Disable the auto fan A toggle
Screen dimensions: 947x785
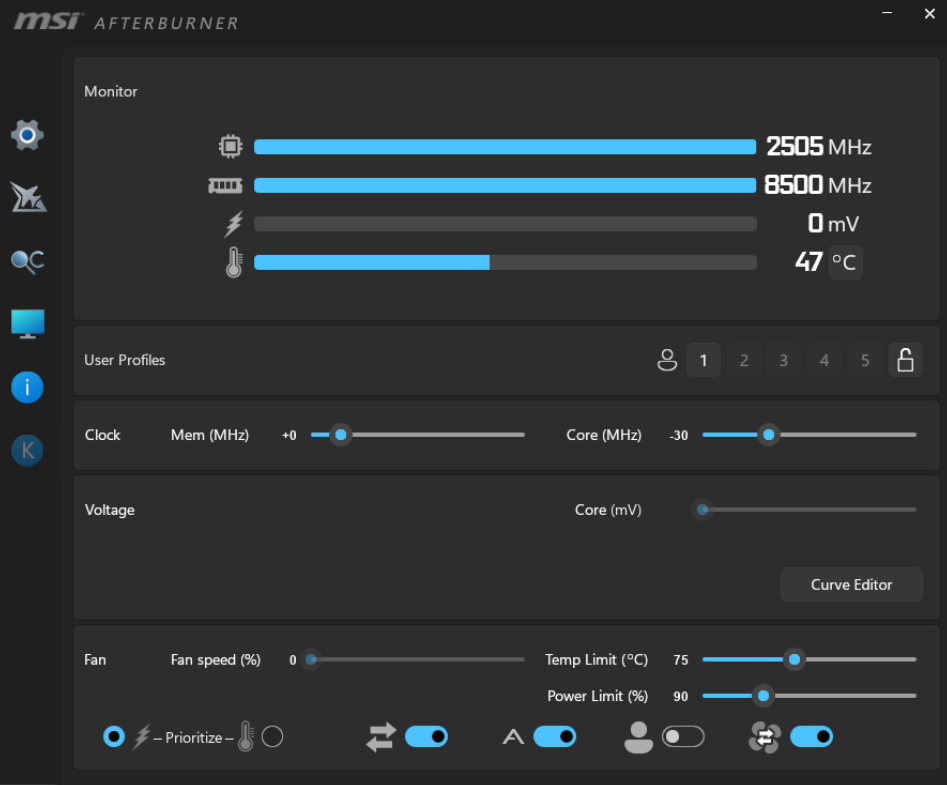(554, 737)
